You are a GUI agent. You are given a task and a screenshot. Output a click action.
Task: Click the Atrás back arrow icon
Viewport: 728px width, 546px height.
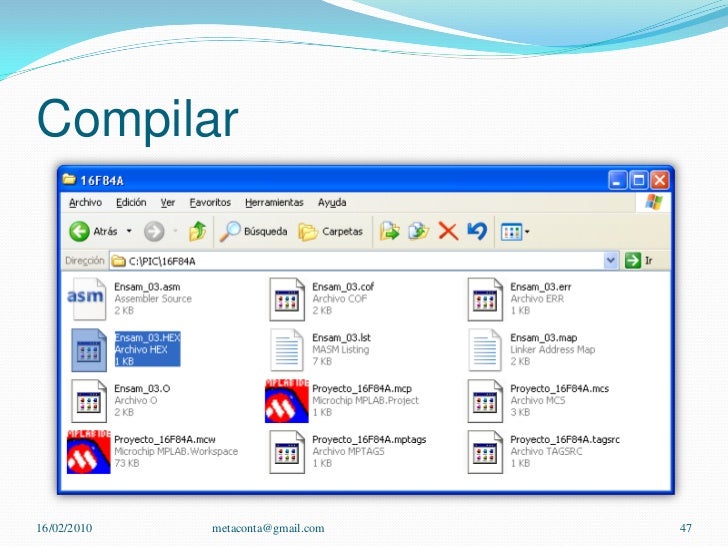79,231
